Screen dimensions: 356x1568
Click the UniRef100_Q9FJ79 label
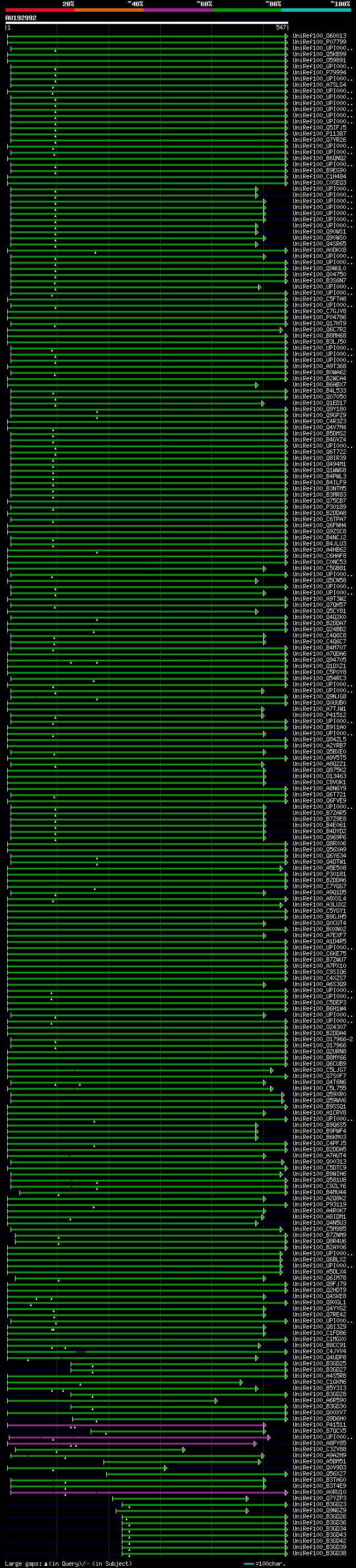point(319,1284)
